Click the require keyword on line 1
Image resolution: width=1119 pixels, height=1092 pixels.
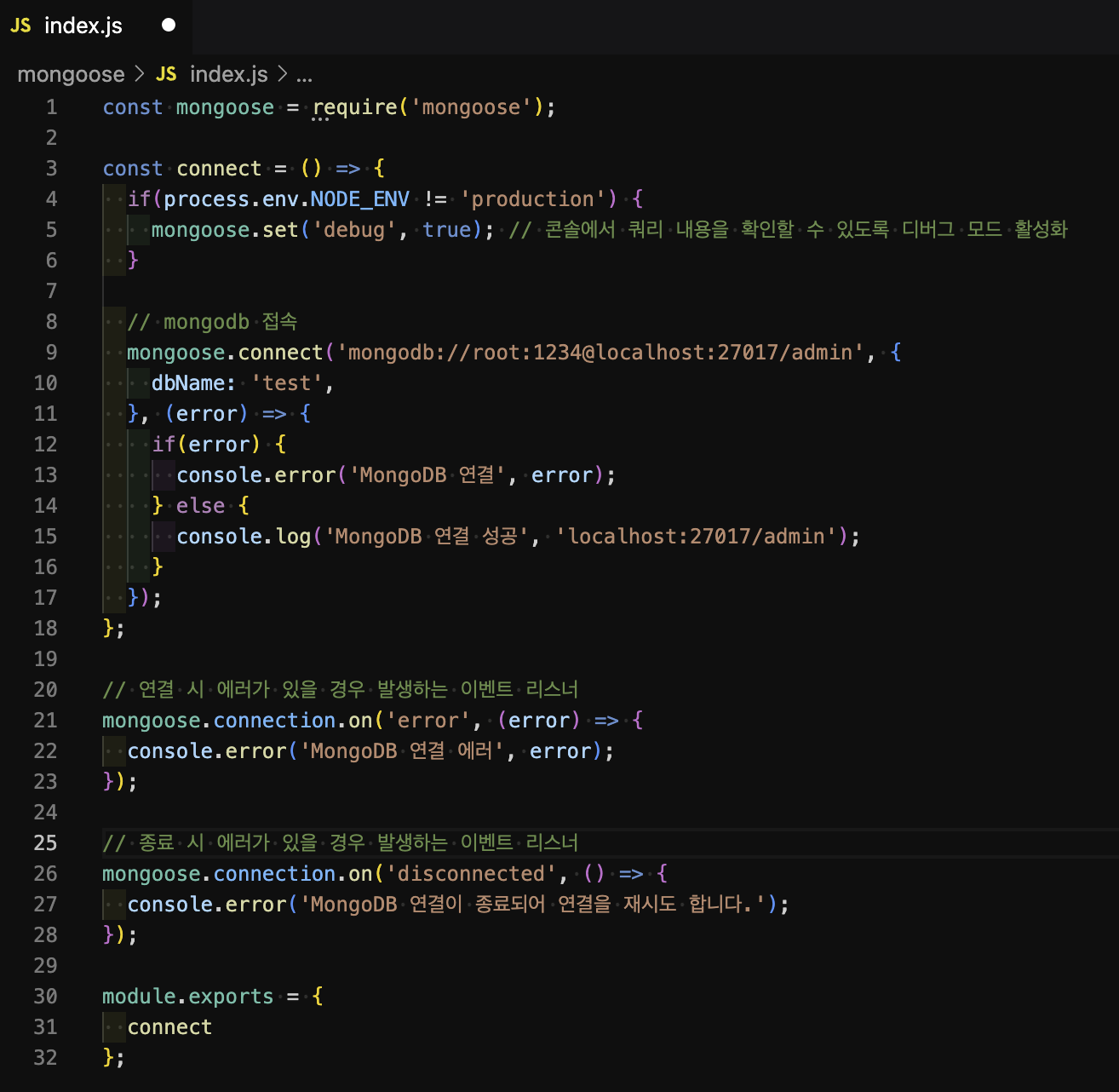coord(355,107)
